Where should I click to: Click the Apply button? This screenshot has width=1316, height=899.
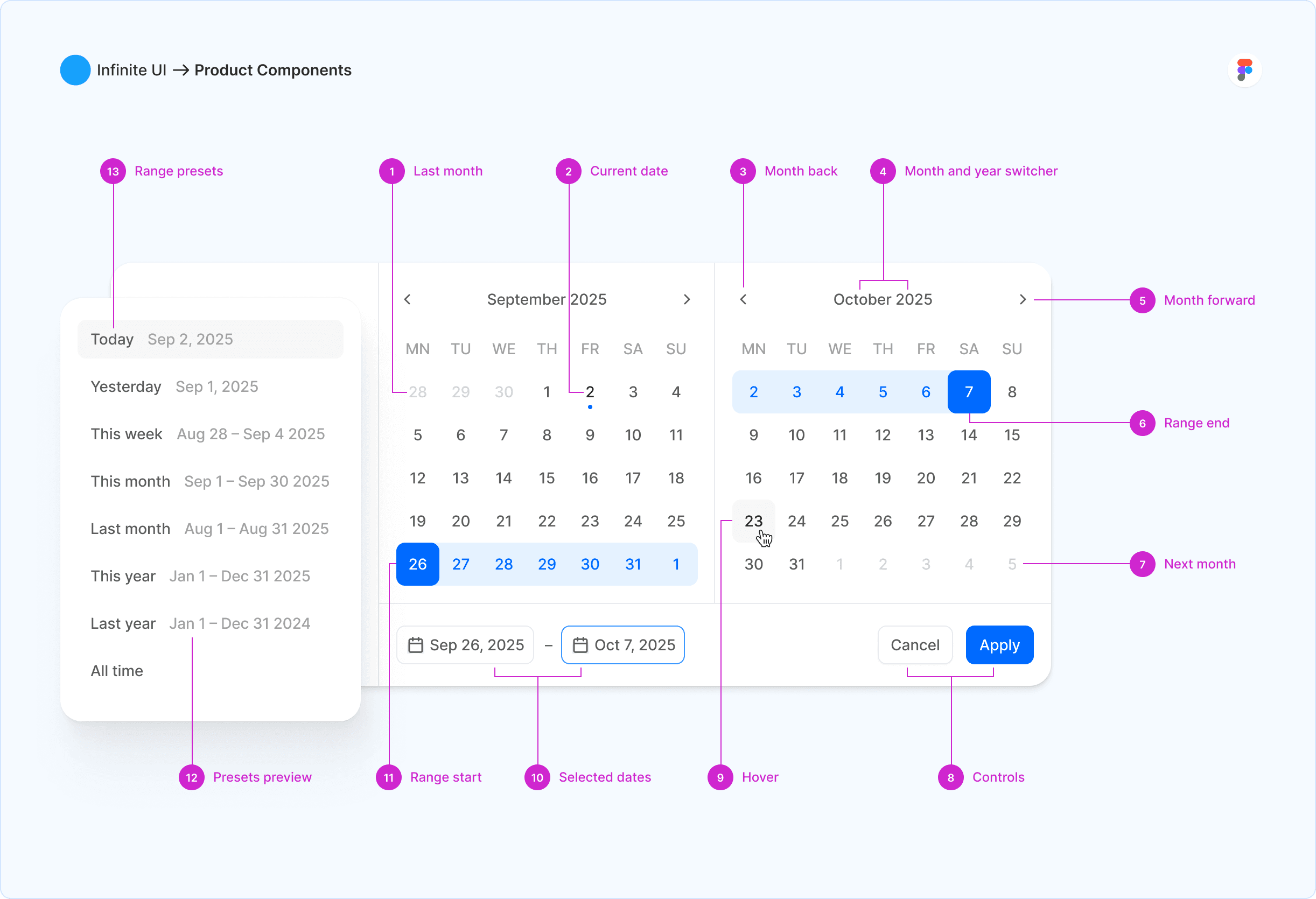pos(999,645)
